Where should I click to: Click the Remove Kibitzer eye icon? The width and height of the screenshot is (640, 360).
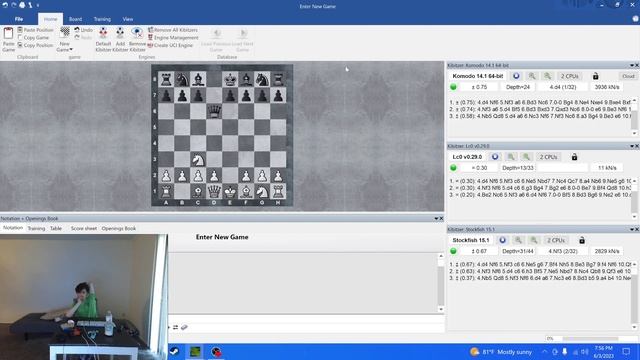point(137,33)
